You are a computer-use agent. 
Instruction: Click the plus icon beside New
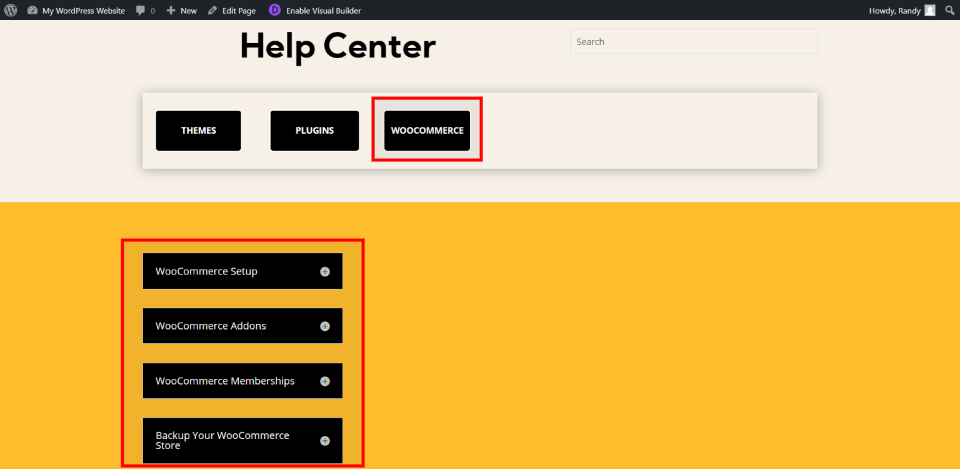tap(171, 10)
